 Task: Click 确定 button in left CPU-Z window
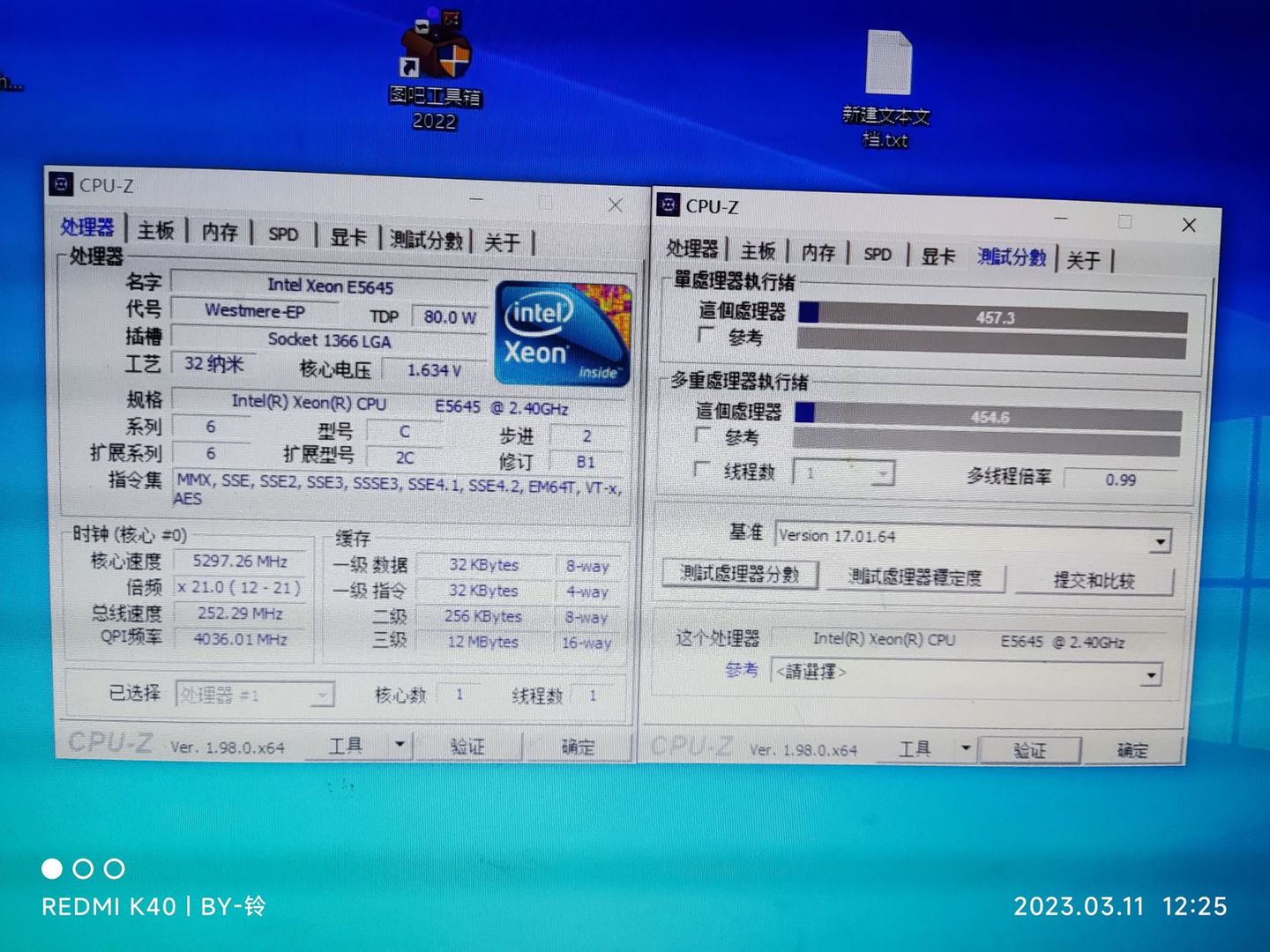tap(579, 747)
